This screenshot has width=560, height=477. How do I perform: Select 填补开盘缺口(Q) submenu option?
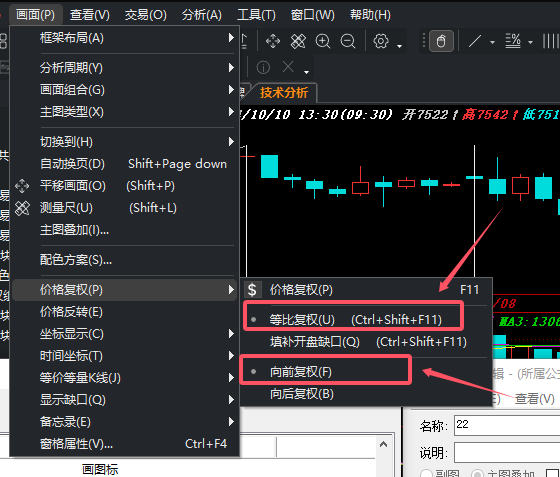click(x=366, y=342)
